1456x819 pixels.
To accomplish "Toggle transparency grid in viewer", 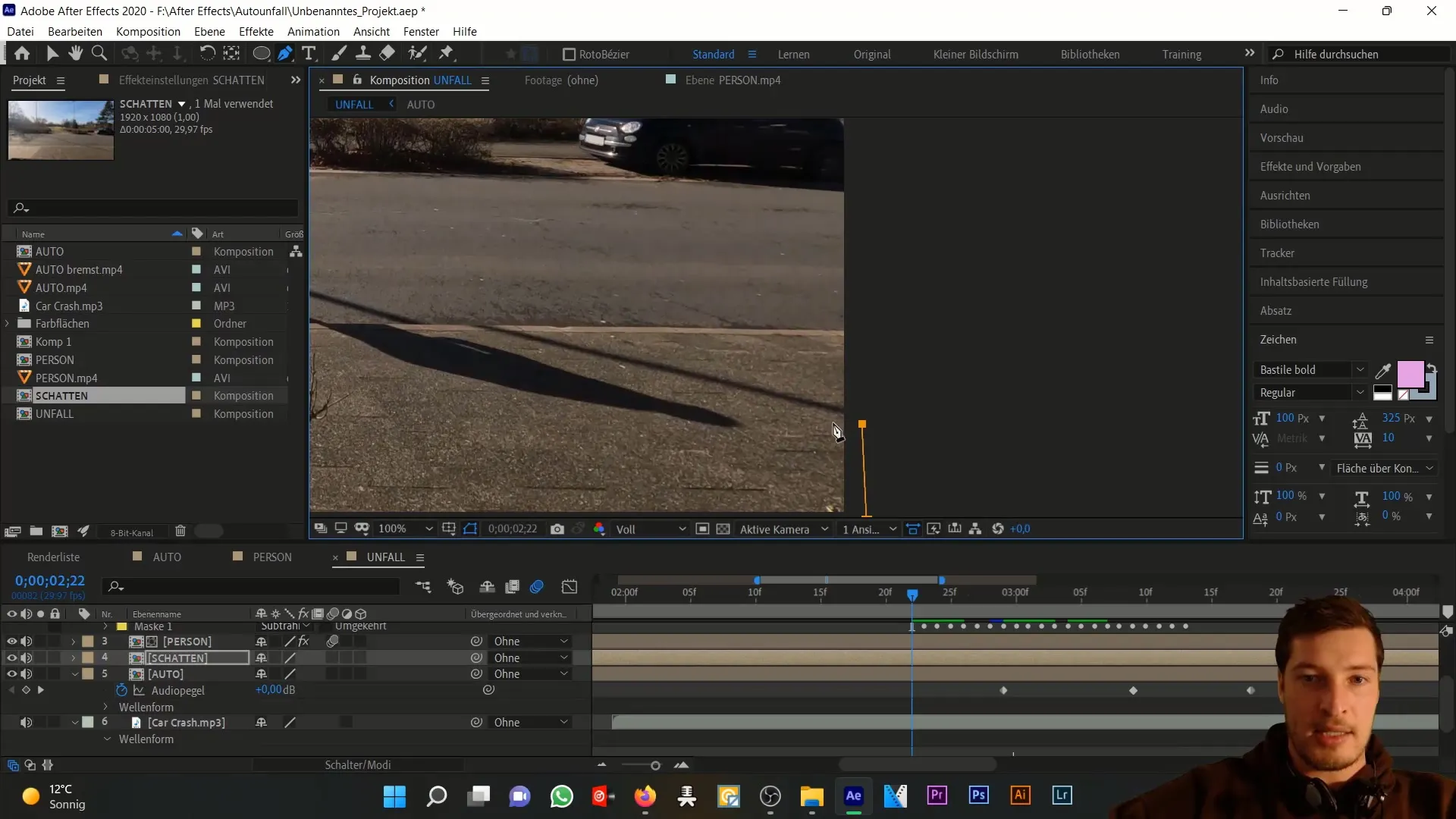I will click(x=723, y=529).
